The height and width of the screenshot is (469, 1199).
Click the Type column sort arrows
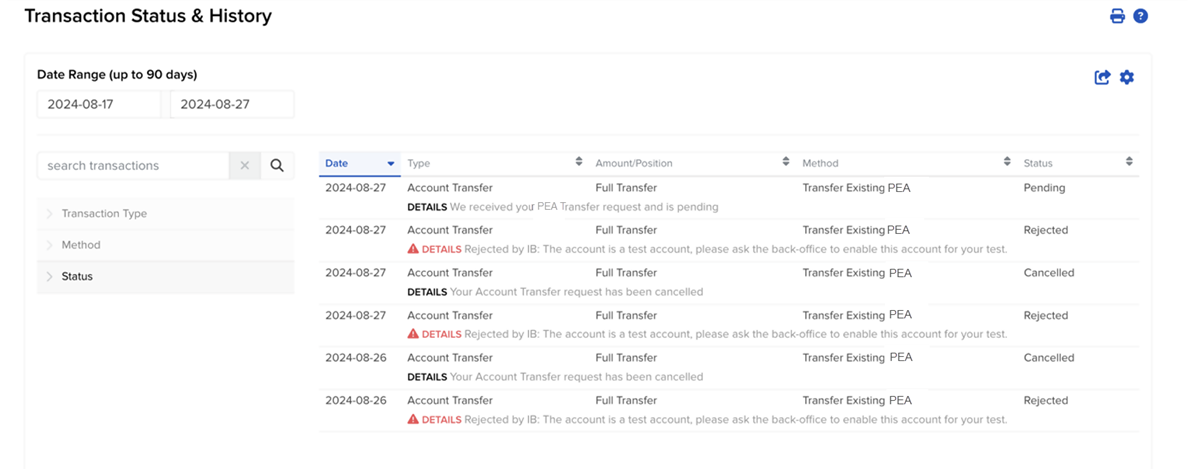point(578,162)
